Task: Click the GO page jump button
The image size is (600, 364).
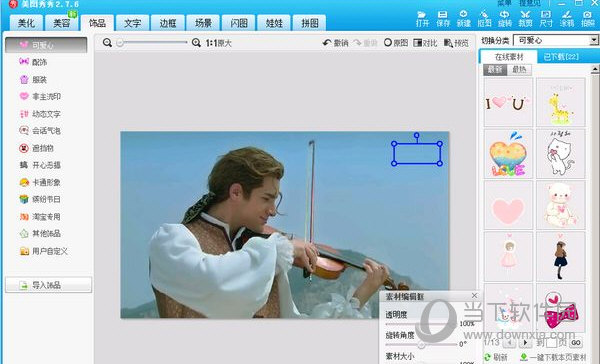Action: tap(576, 343)
